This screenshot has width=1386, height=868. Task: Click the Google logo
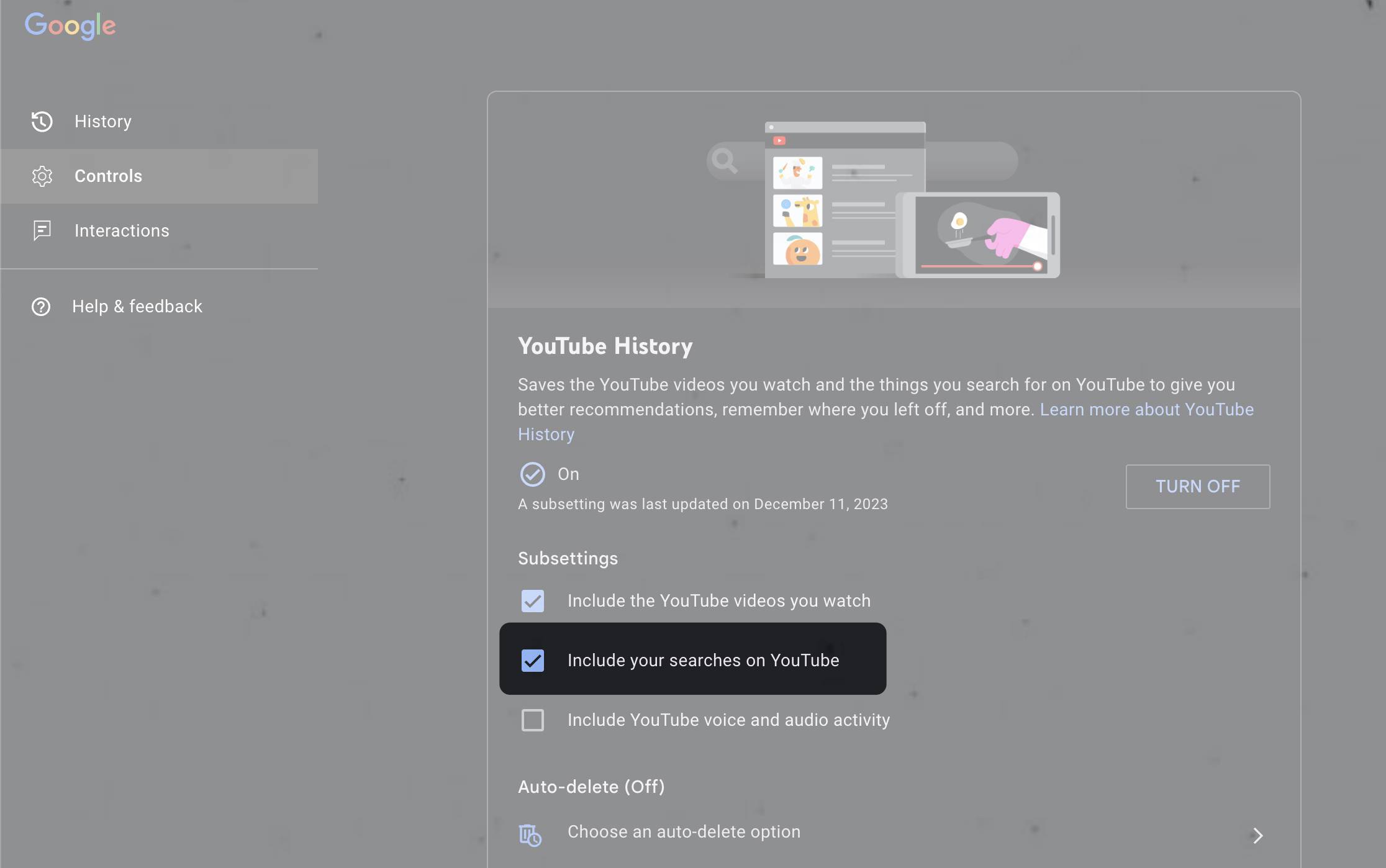pyautogui.click(x=70, y=26)
